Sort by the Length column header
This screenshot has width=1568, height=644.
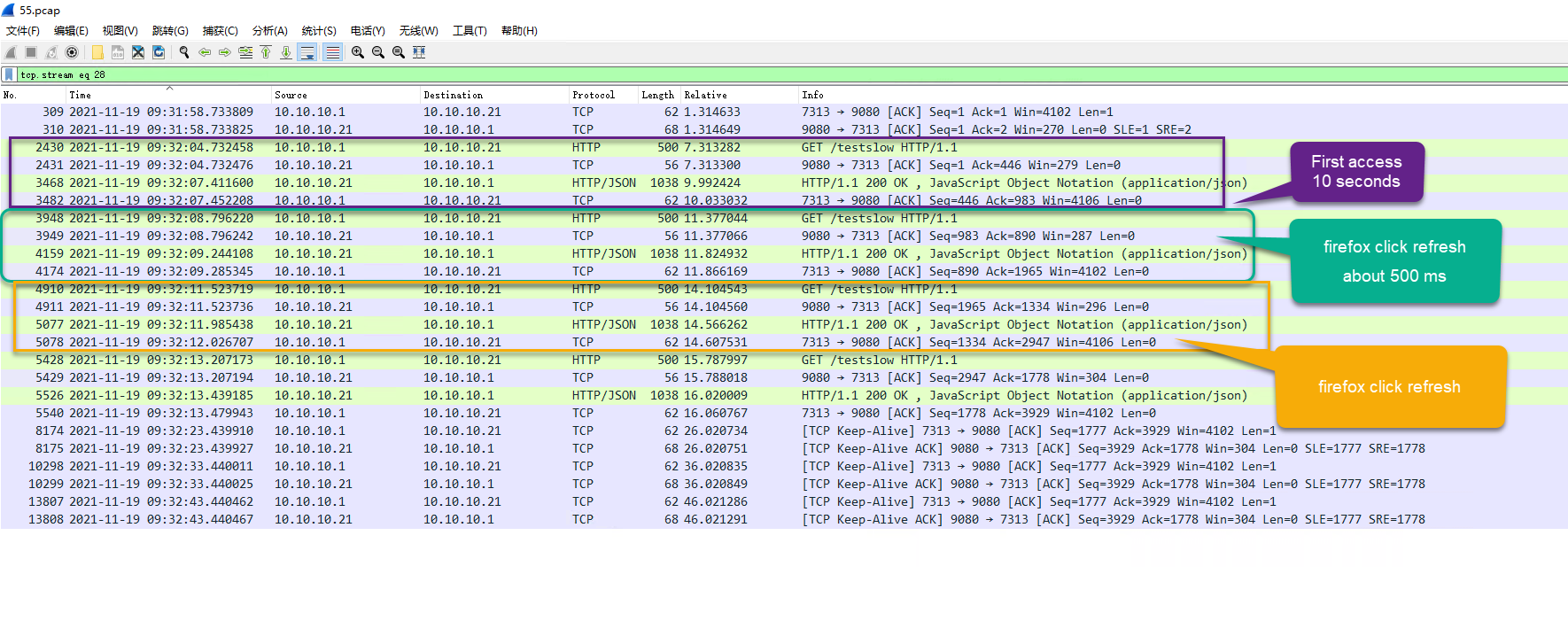pyautogui.click(x=659, y=95)
